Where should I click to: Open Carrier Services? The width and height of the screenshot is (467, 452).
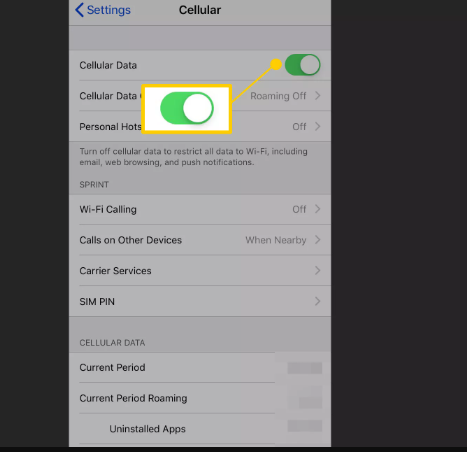[200, 271]
